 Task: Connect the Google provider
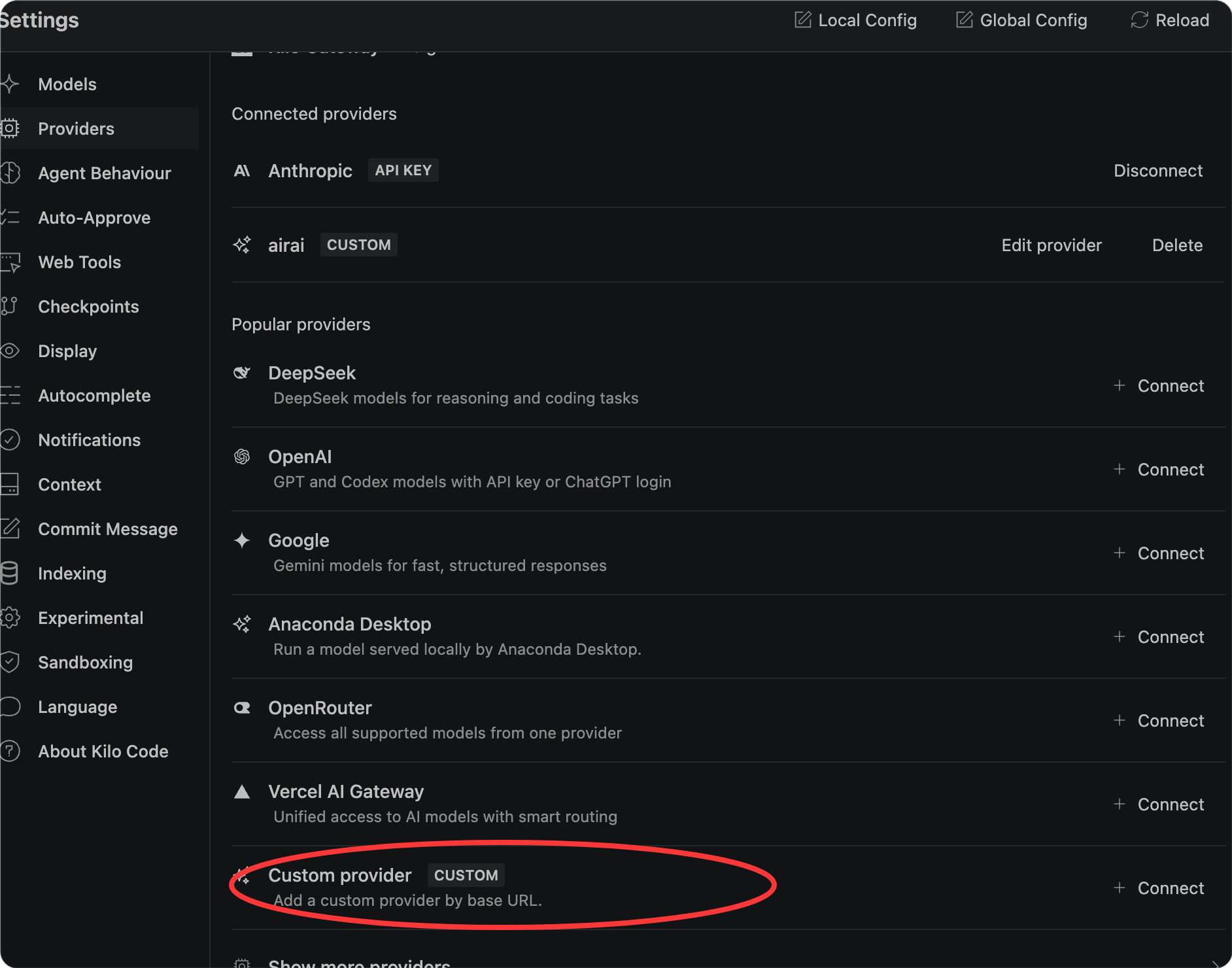click(x=1159, y=553)
